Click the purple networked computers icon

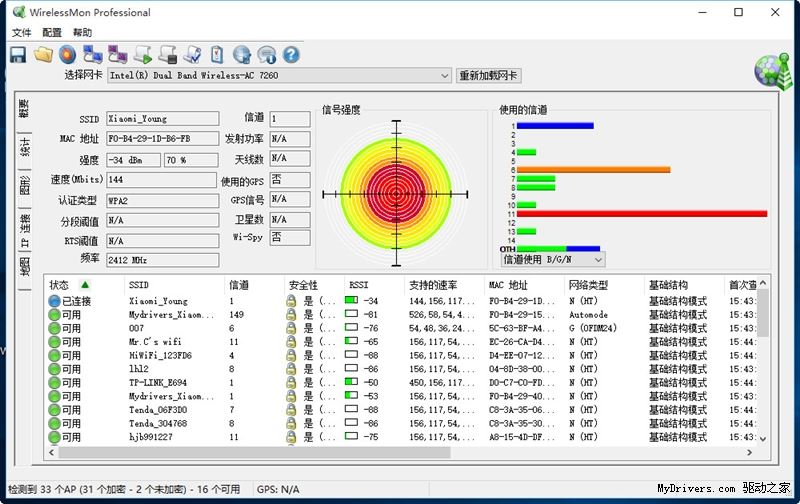tap(117, 55)
